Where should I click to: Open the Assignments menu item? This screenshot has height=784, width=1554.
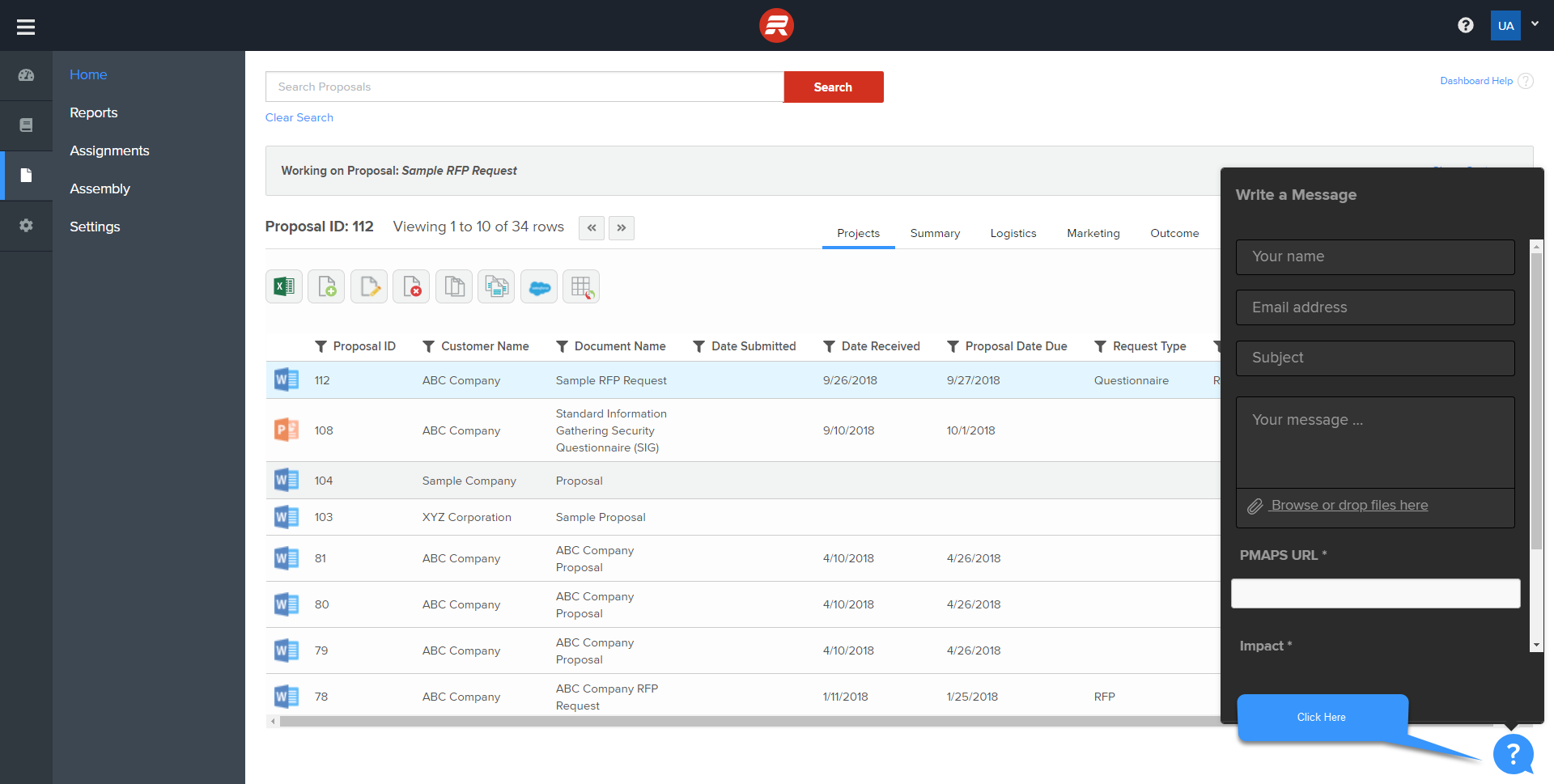[x=109, y=150]
